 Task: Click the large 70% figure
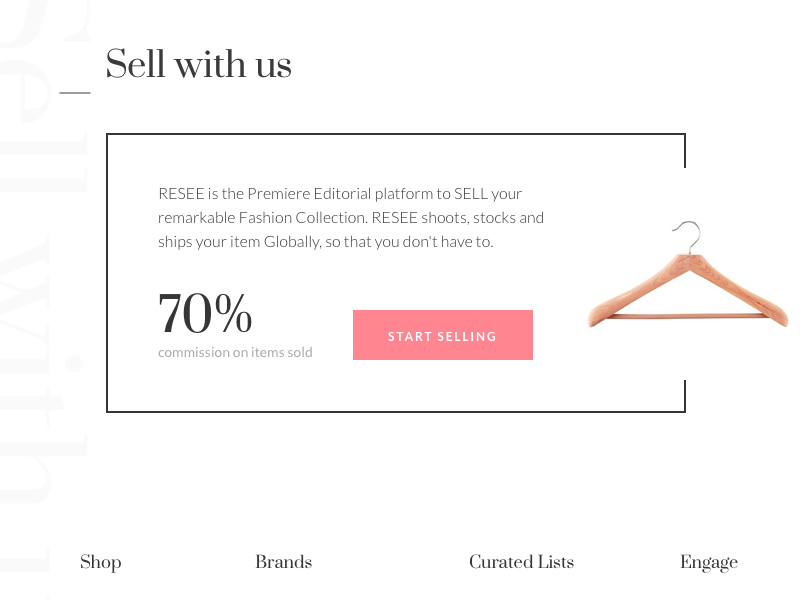coord(205,313)
